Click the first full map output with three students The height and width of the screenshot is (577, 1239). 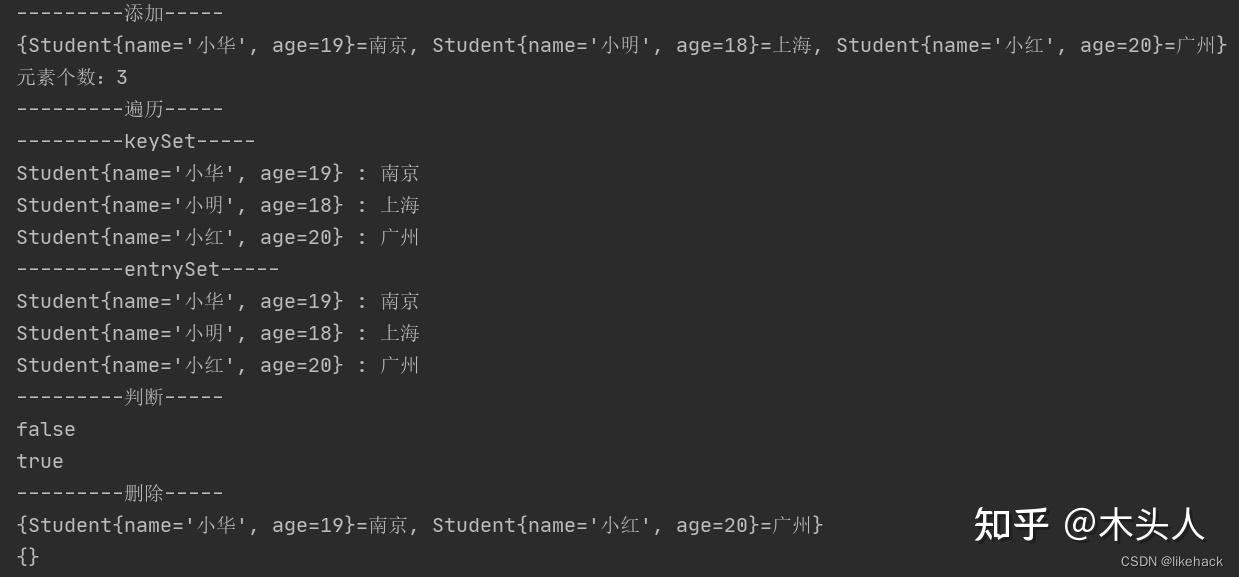pos(622,45)
